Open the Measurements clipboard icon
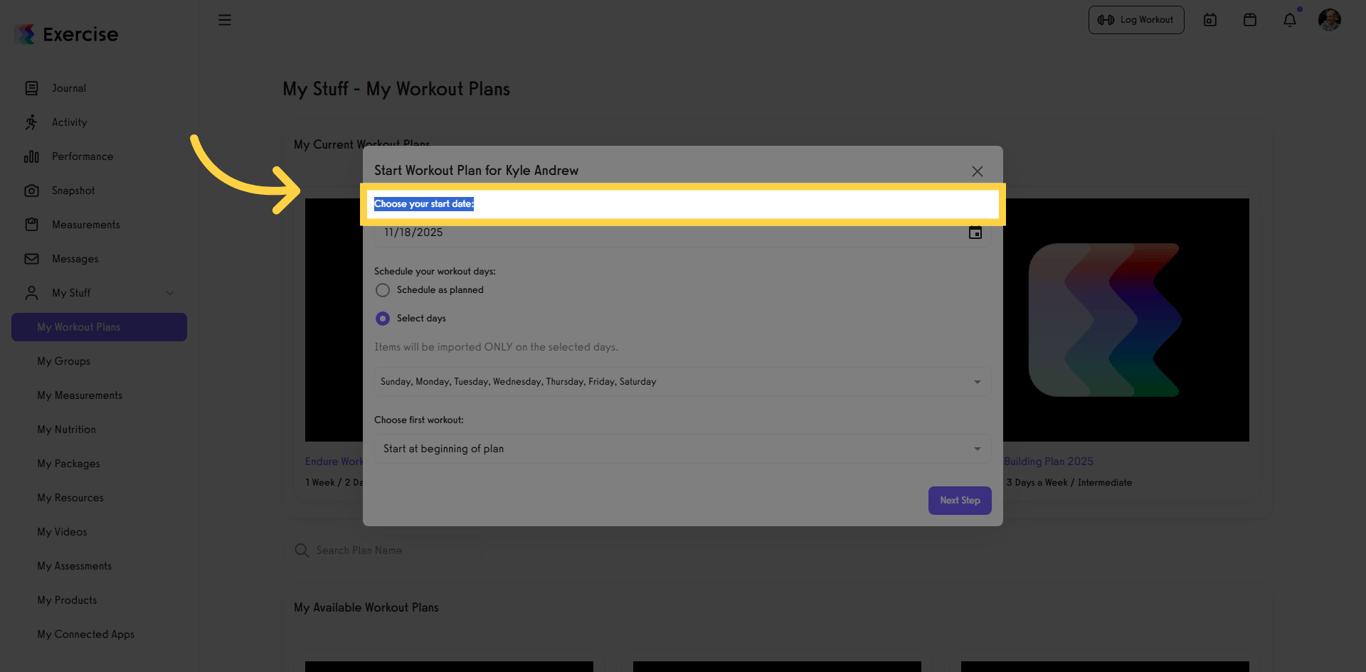 [33, 224]
